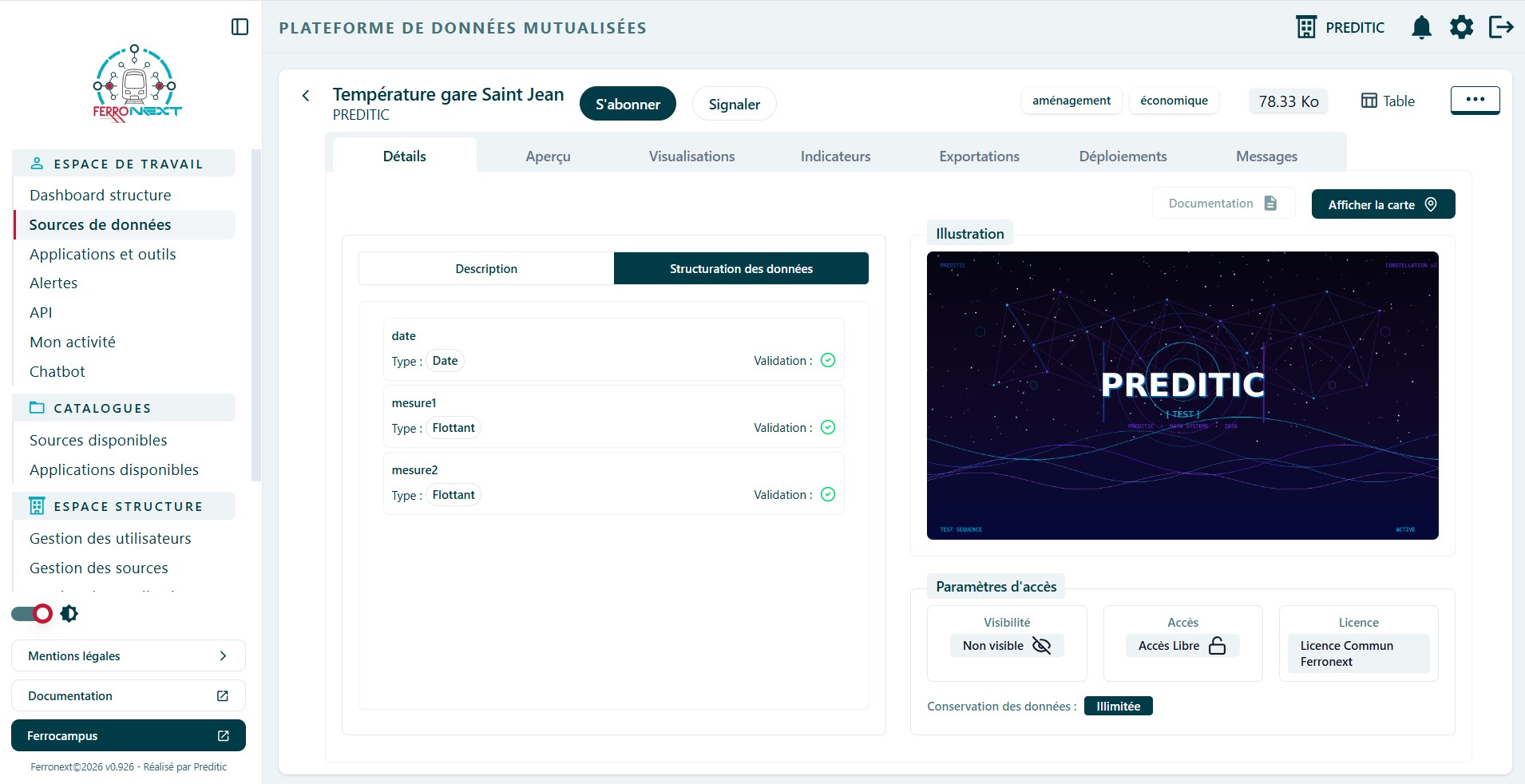Image resolution: width=1525 pixels, height=784 pixels.
Task: Open the Visualisations tab
Action: pos(692,156)
